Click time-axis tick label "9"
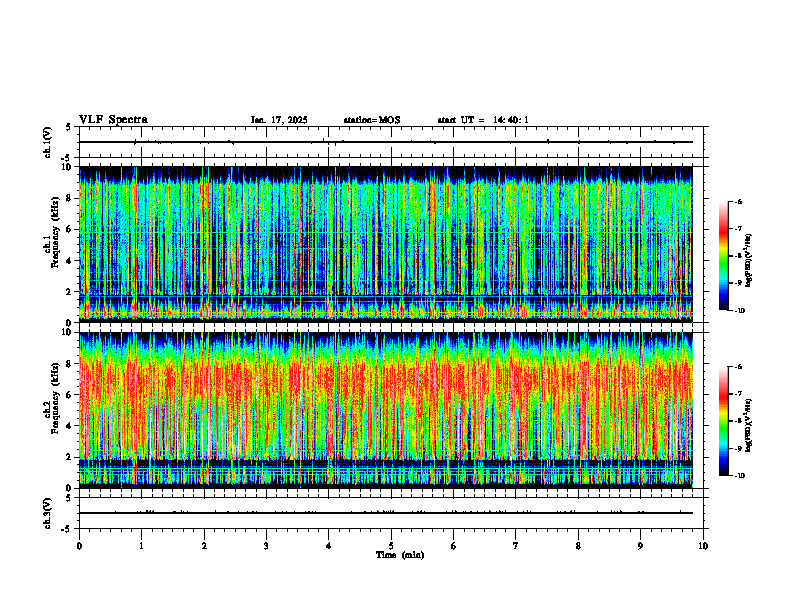Screen dimensions: 792x612 pyautogui.click(x=640, y=546)
